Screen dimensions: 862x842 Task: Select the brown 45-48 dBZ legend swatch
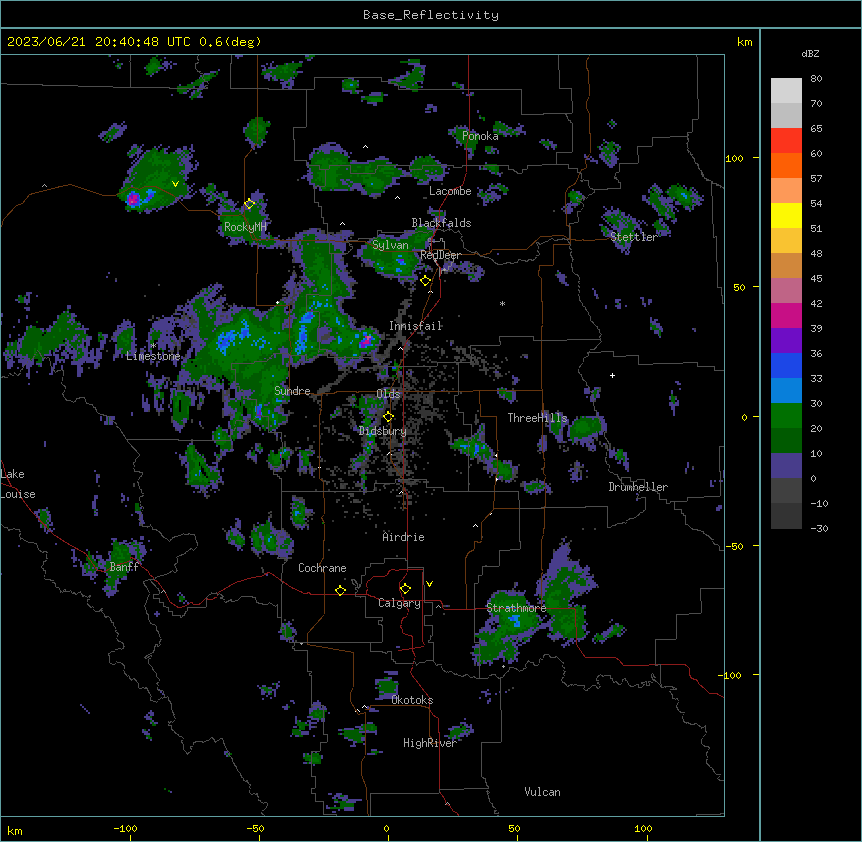pyautogui.click(x=786, y=265)
